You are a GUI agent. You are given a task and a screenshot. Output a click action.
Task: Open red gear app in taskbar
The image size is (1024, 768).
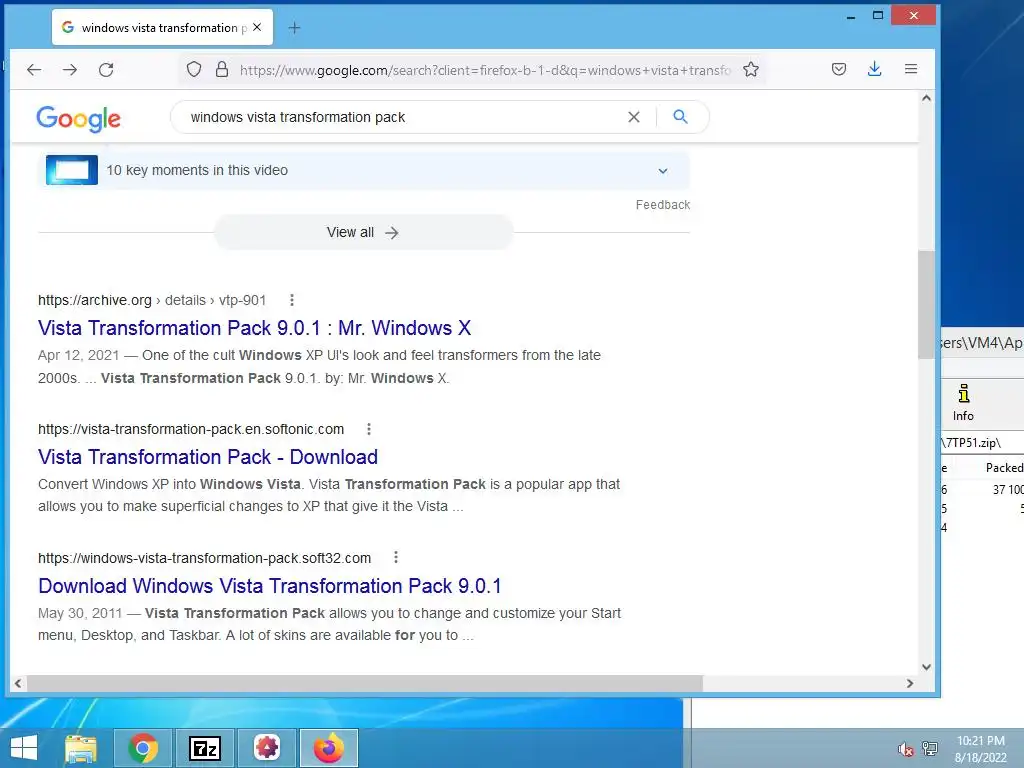267,748
